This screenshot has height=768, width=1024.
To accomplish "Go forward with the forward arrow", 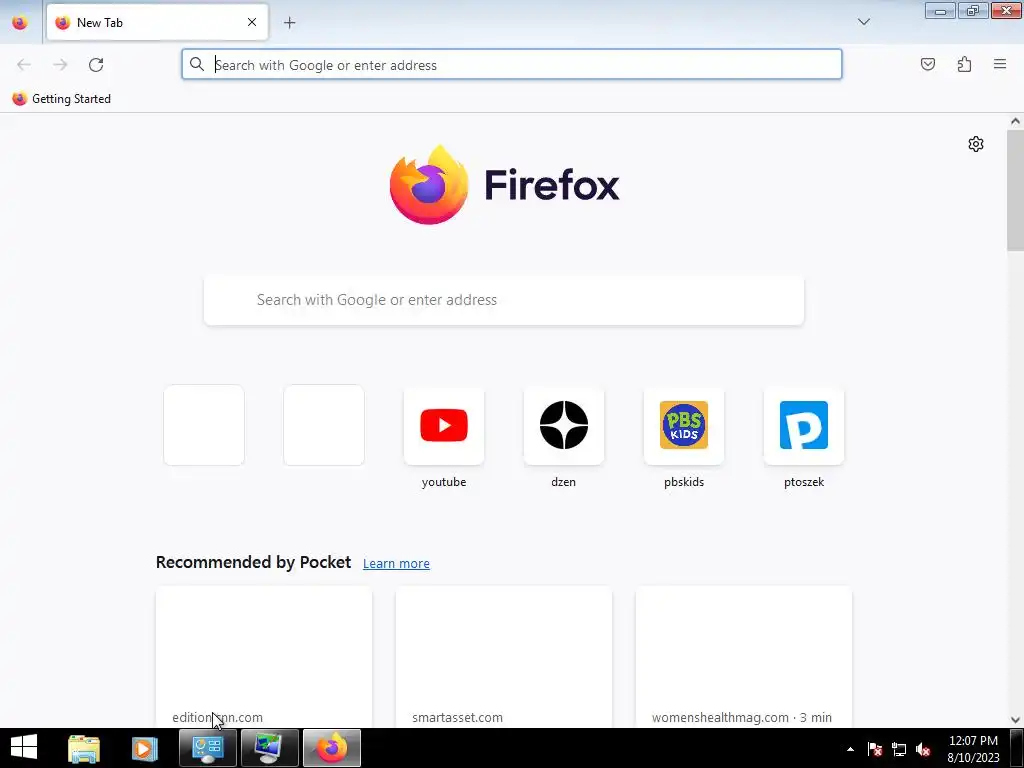I will click(x=60, y=65).
